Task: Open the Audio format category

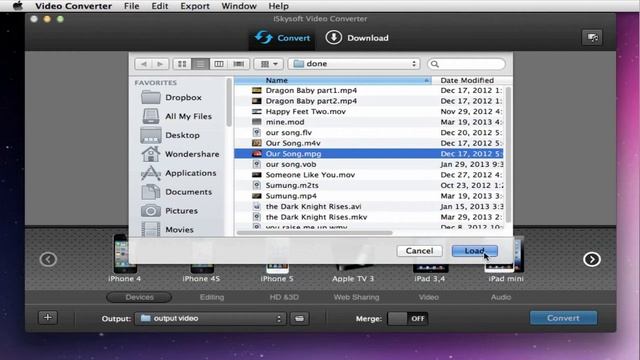Action: pyautogui.click(x=501, y=297)
